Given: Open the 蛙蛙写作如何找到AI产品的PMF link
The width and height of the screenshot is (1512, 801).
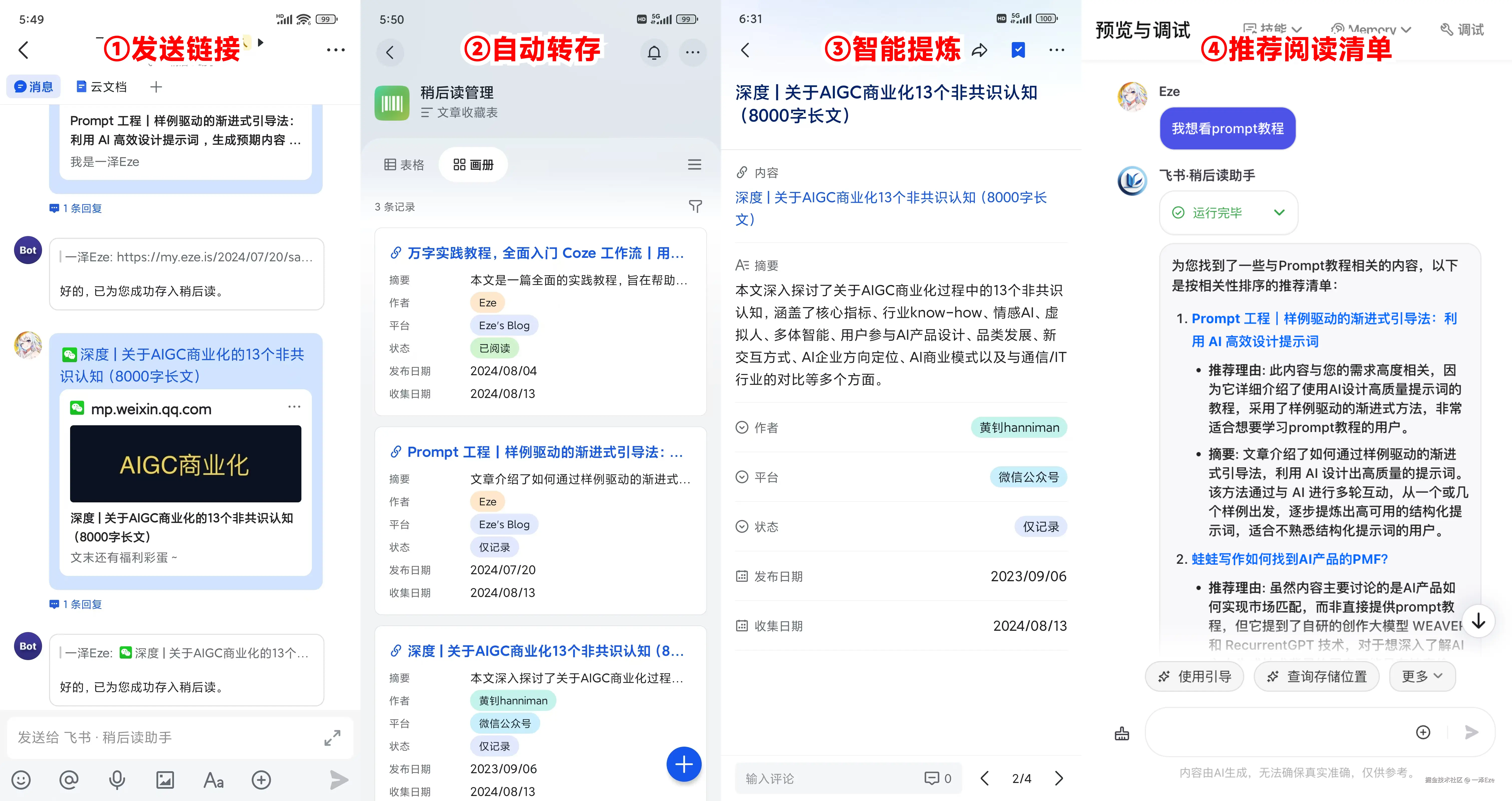Looking at the screenshot, I should pos(1289,559).
